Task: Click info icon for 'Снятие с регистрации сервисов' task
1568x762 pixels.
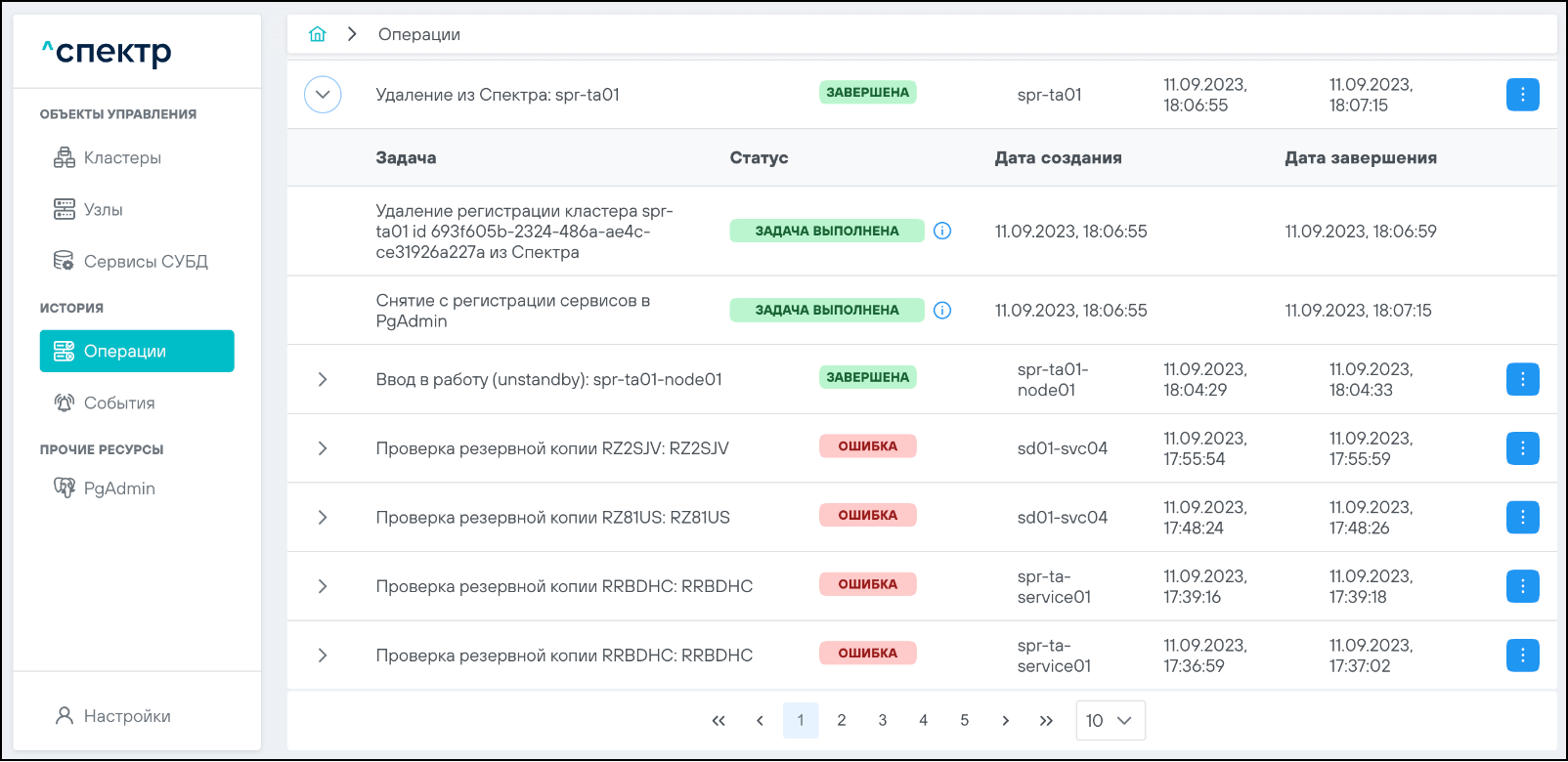Action: point(942,310)
